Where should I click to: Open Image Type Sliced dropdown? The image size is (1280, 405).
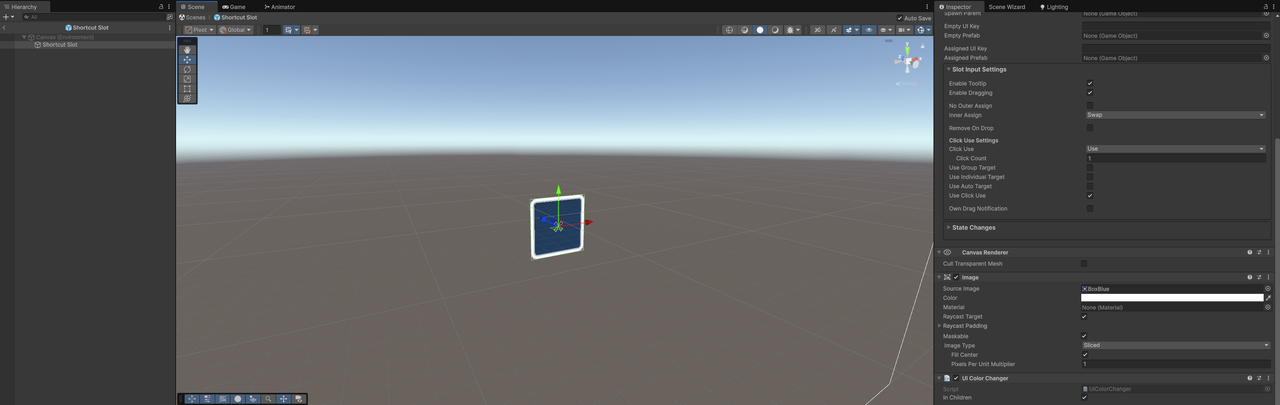click(x=1176, y=345)
